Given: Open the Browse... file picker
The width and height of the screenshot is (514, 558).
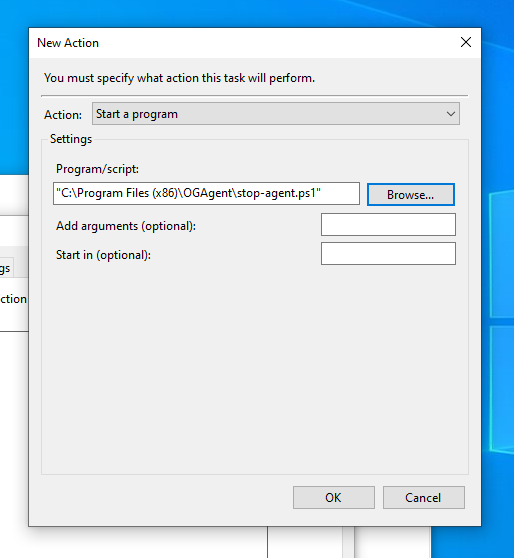Looking at the screenshot, I should click(x=411, y=195).
